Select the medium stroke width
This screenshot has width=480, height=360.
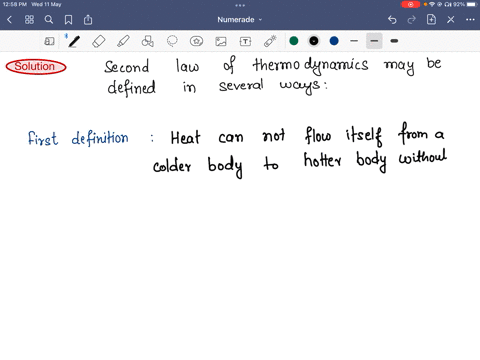374,41
